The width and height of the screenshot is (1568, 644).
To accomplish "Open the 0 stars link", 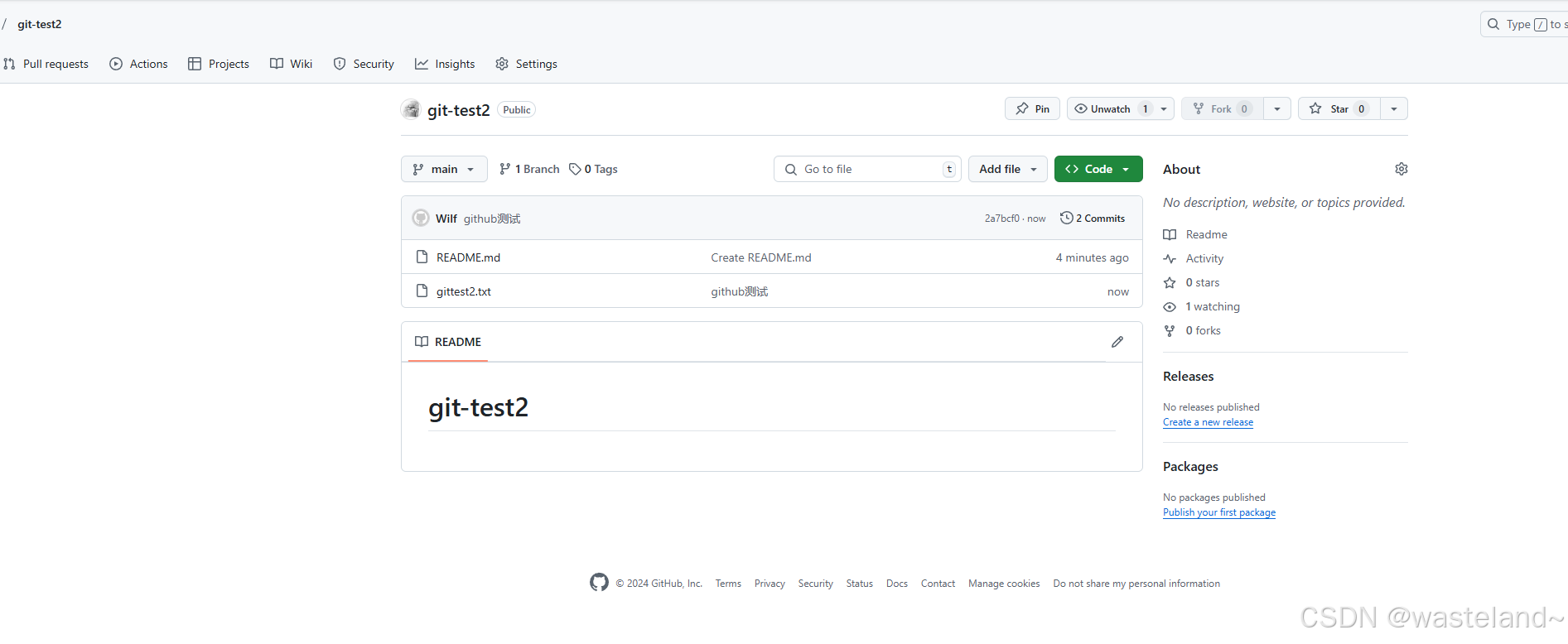I will click(x=1191, y=282).
